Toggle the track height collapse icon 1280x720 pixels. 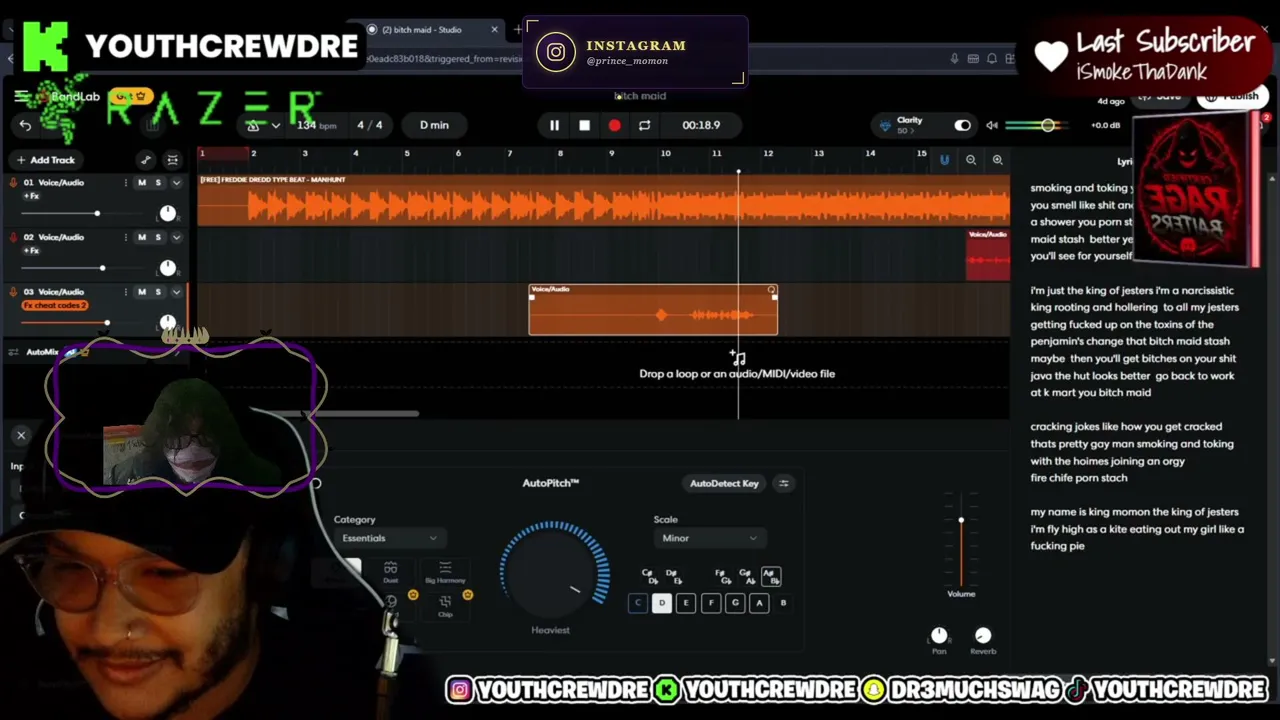[x=172, y=160]
